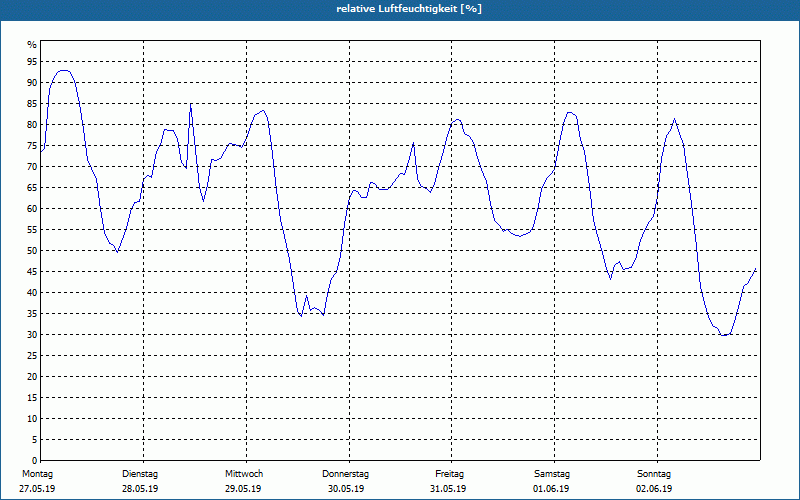The height and width of the screenshot is (500, 800).
Task: Click the date '29.05.19'
Action: click(243, 489)
